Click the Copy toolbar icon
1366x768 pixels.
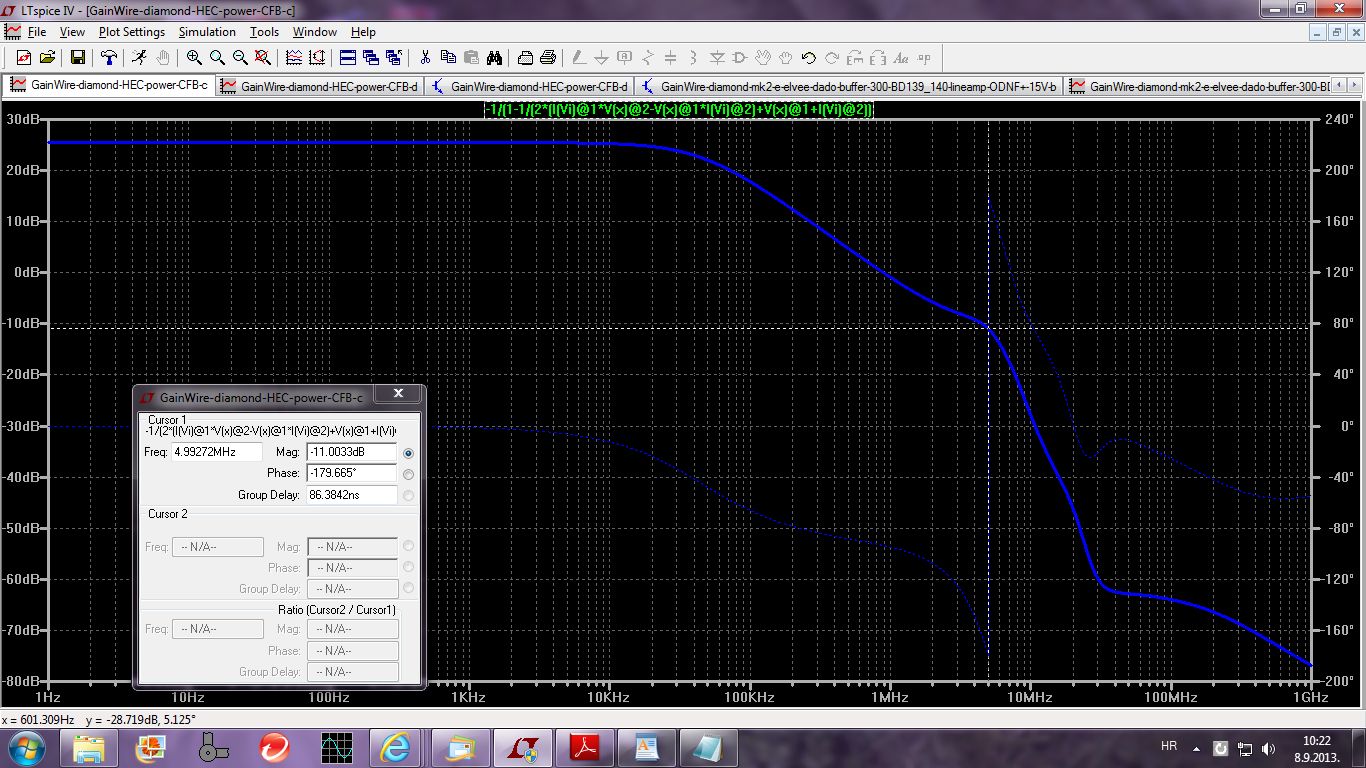point(448,58)
